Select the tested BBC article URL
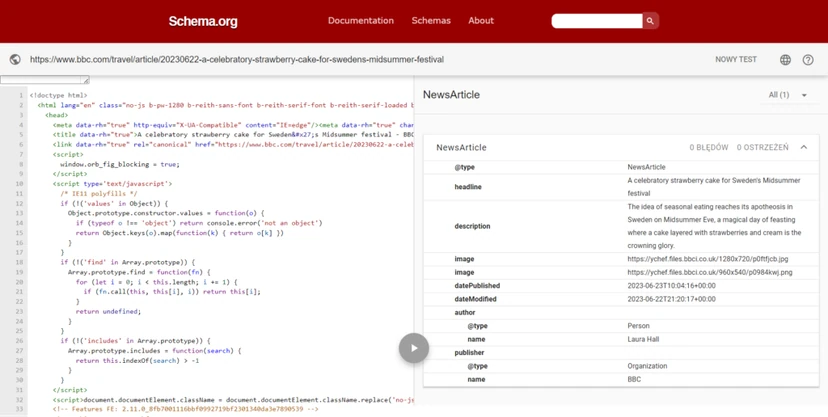The height and width of the screenshot is (417, 828). [237, 60]
